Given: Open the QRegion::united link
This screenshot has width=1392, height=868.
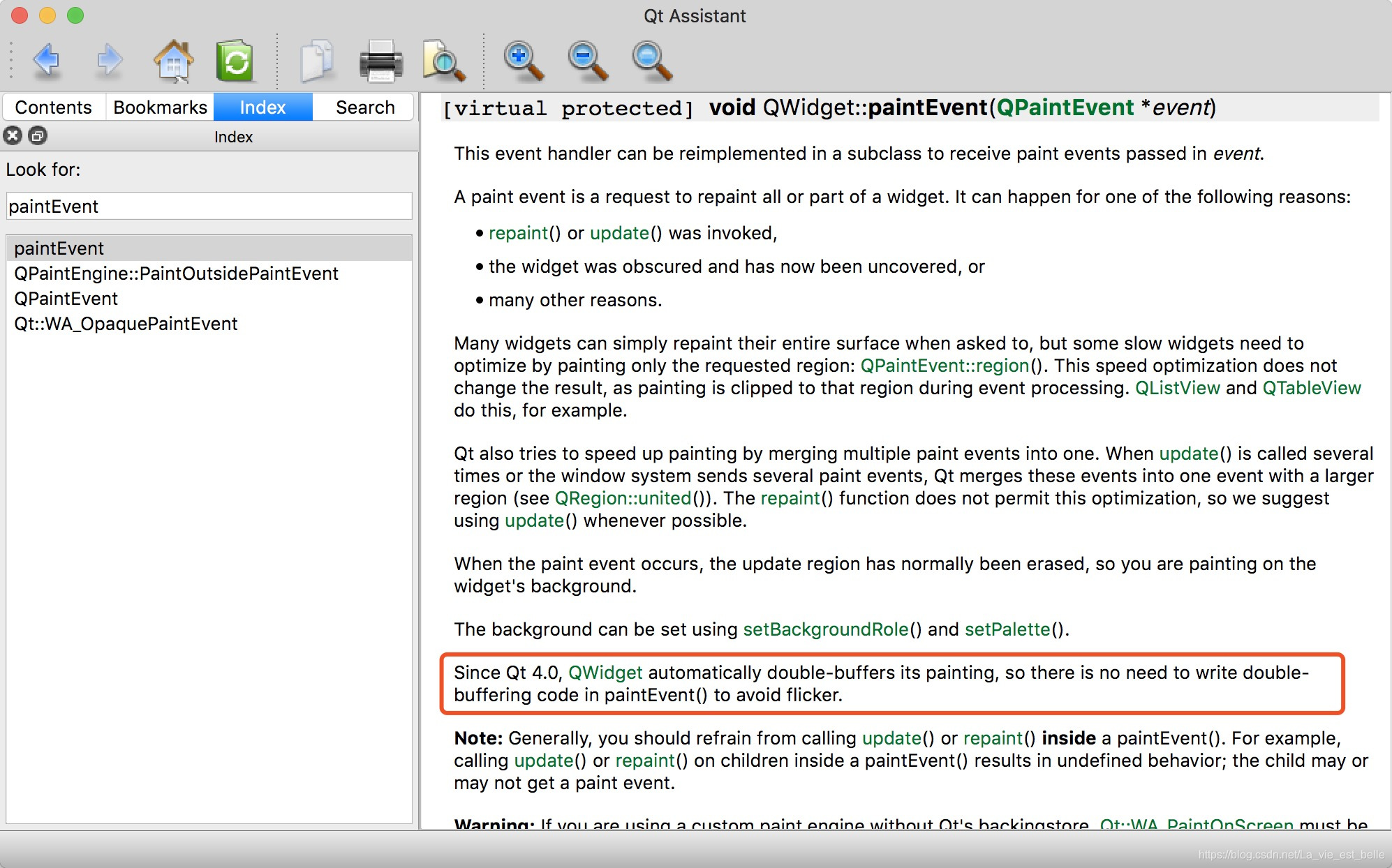Looking at the screenshot, I should pos(623,498).
